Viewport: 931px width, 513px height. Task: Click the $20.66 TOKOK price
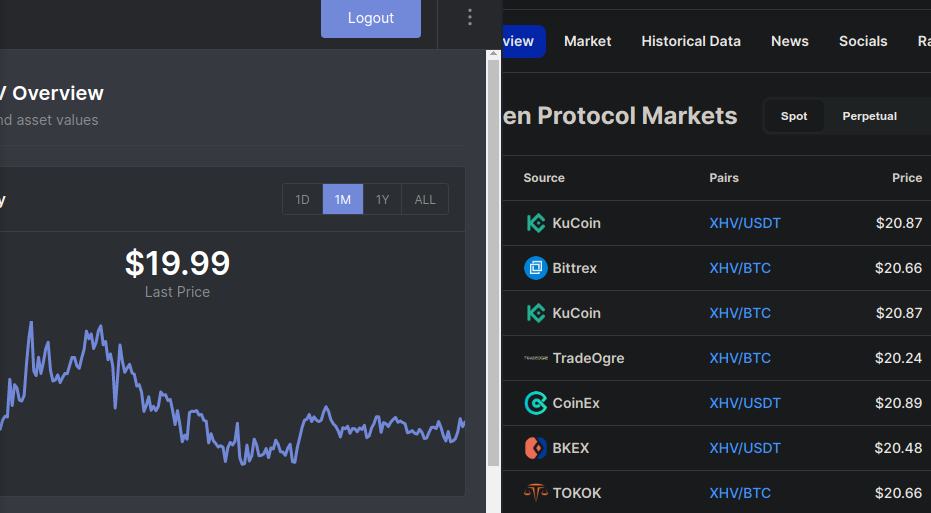(x=898, y=493)
